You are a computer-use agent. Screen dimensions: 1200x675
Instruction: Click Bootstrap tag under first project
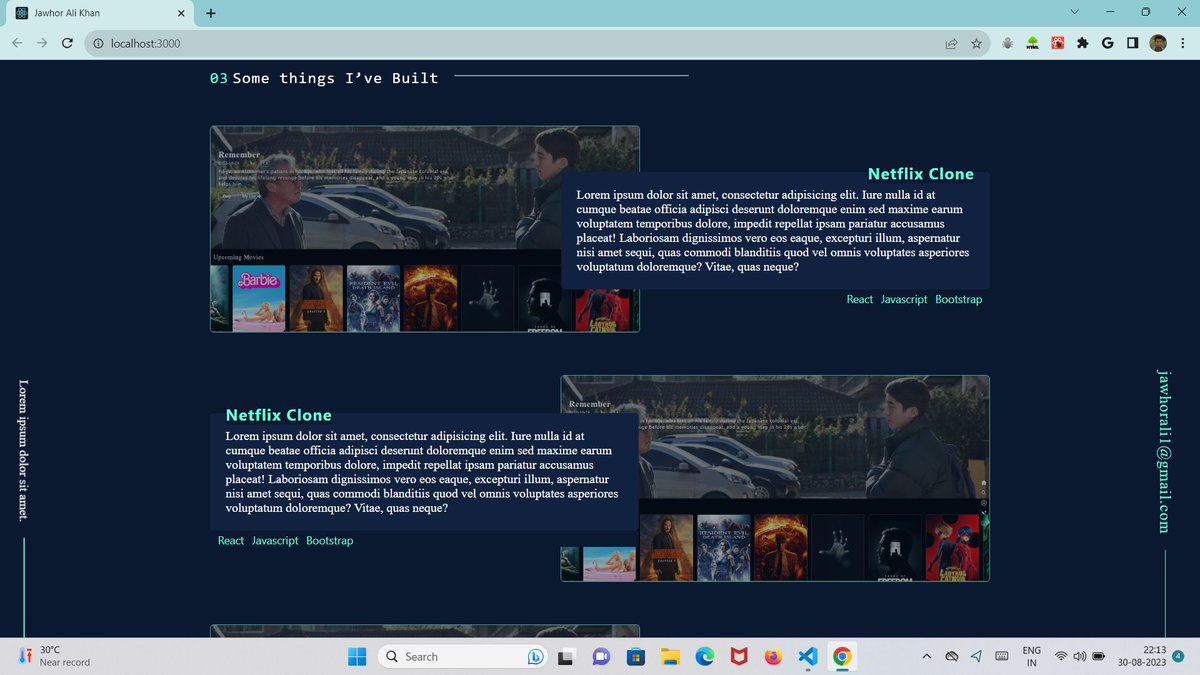coord(959,300)
